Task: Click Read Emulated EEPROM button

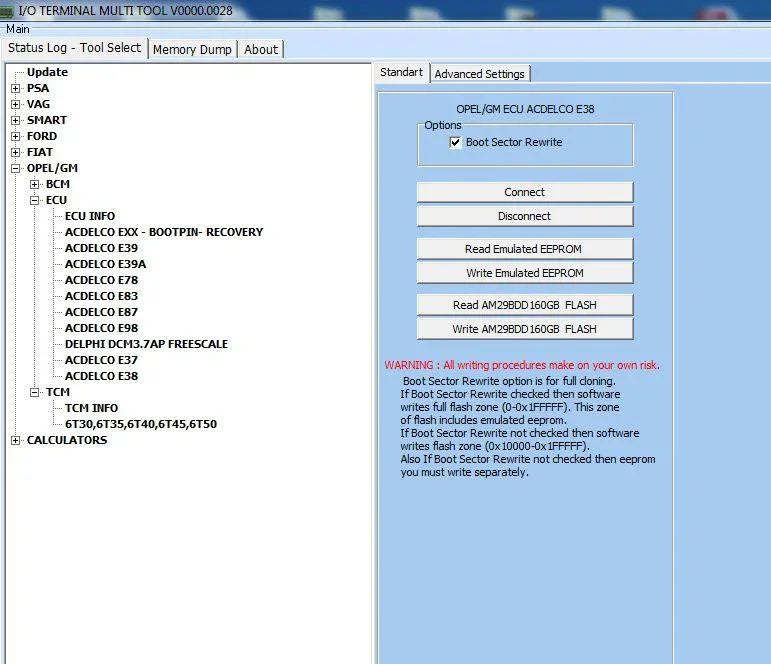Action: pyautogui.click(x=524, y=249)
